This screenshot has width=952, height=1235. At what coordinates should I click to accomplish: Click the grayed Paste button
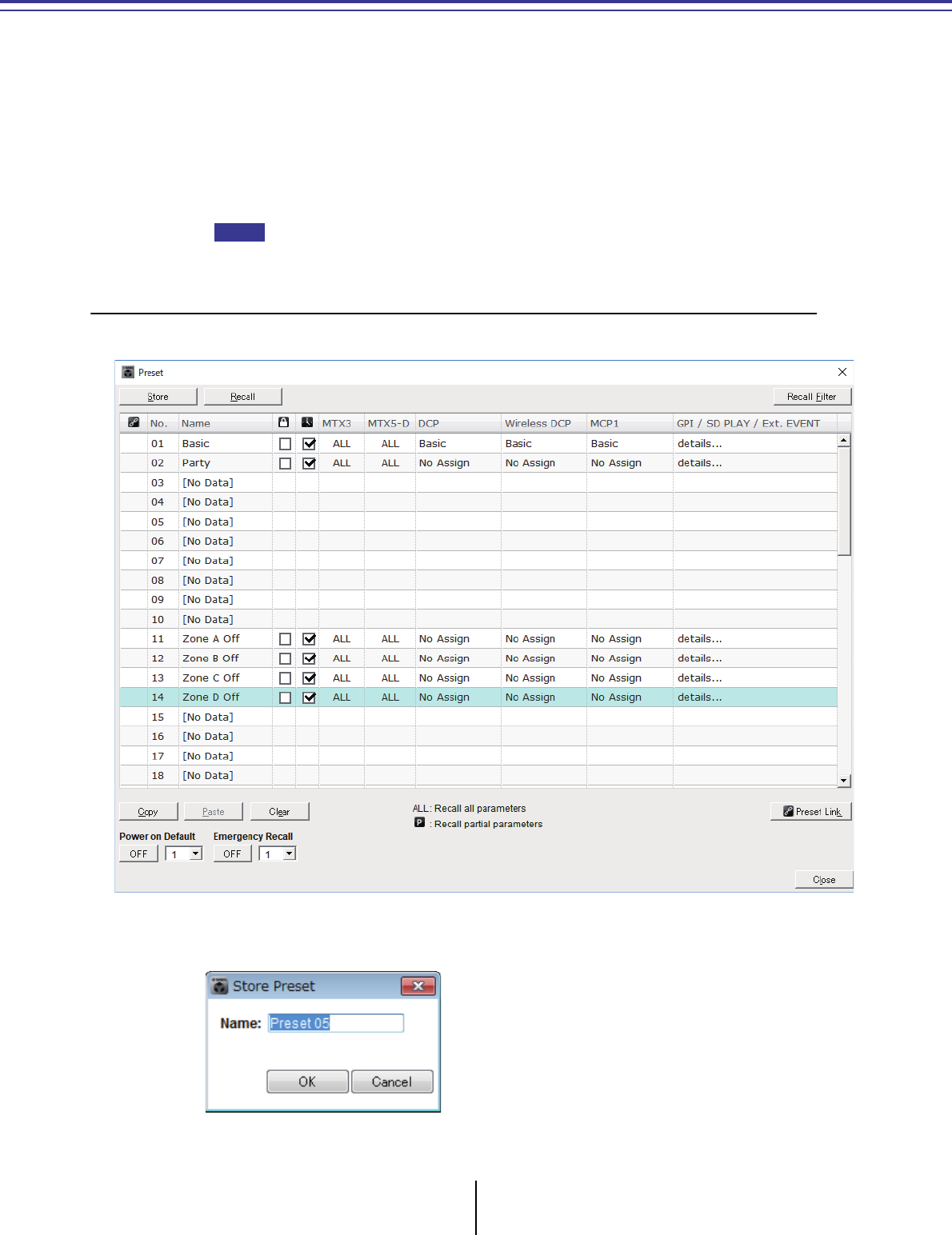click(x=214, y=812)
